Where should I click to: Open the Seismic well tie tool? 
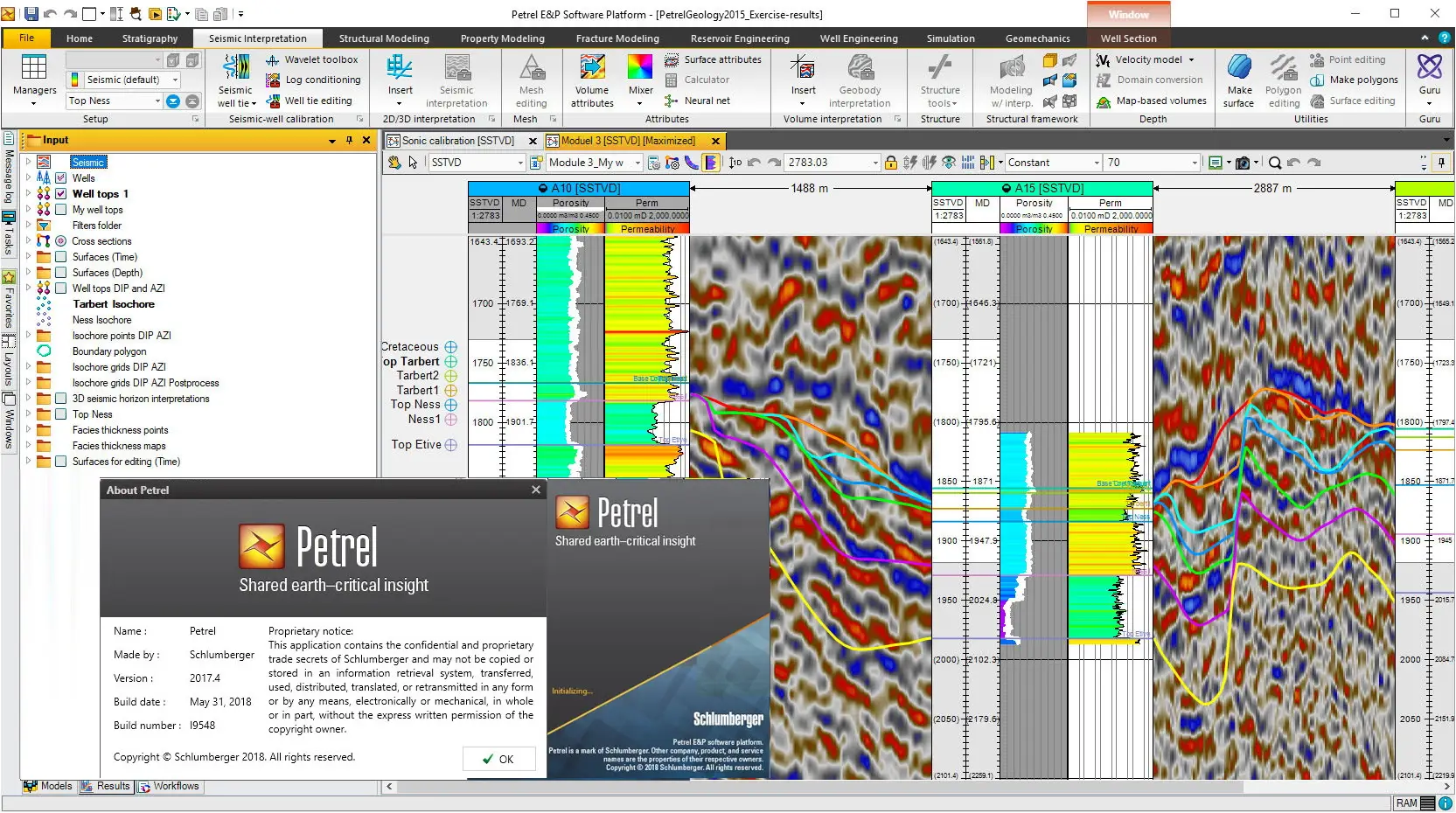tap(236, 80)
